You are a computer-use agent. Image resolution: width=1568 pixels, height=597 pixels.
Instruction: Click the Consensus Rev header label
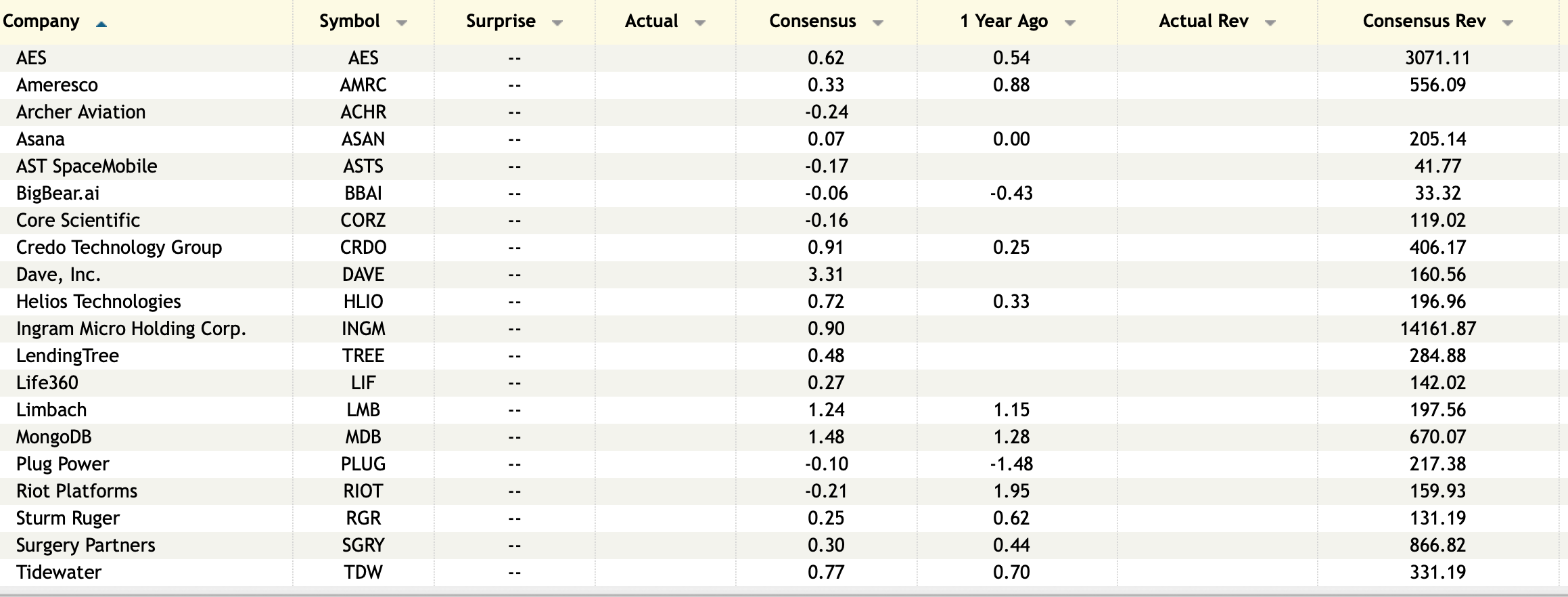[x=1424, y=22]
